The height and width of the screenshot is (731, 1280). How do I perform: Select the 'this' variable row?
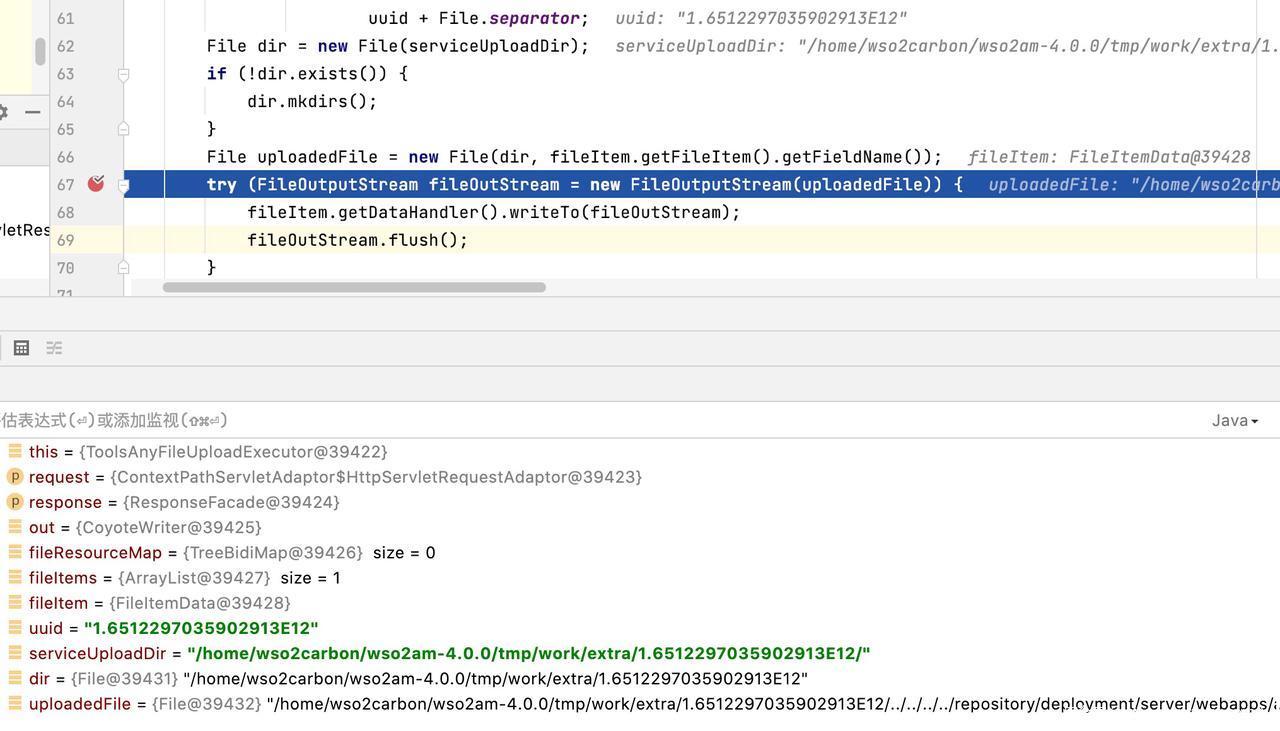(x=640, y=452)
